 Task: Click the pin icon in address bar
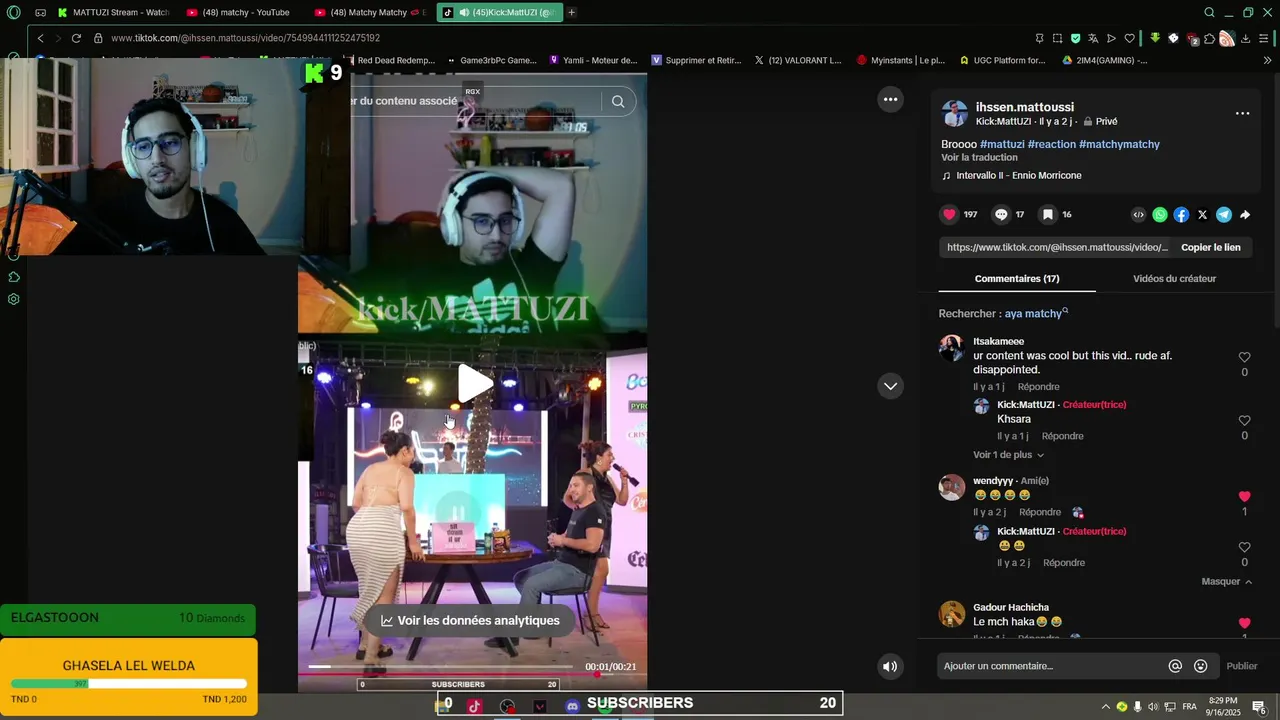tap(1039, 38)
